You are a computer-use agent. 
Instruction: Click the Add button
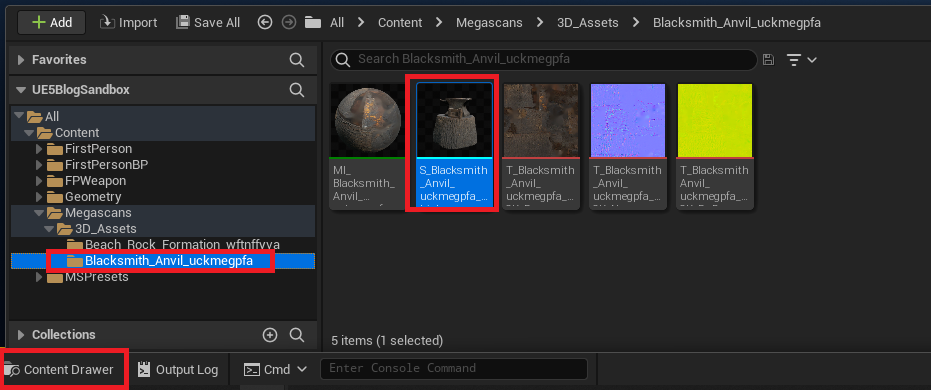[x=52, y=23]
